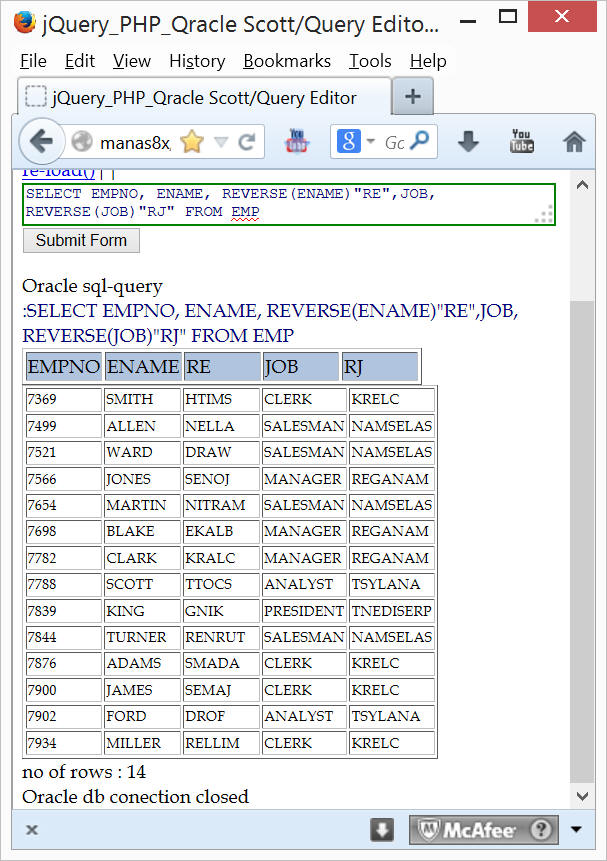
Task: Click the TURNER name cell
Action: (x=142, y=637)
